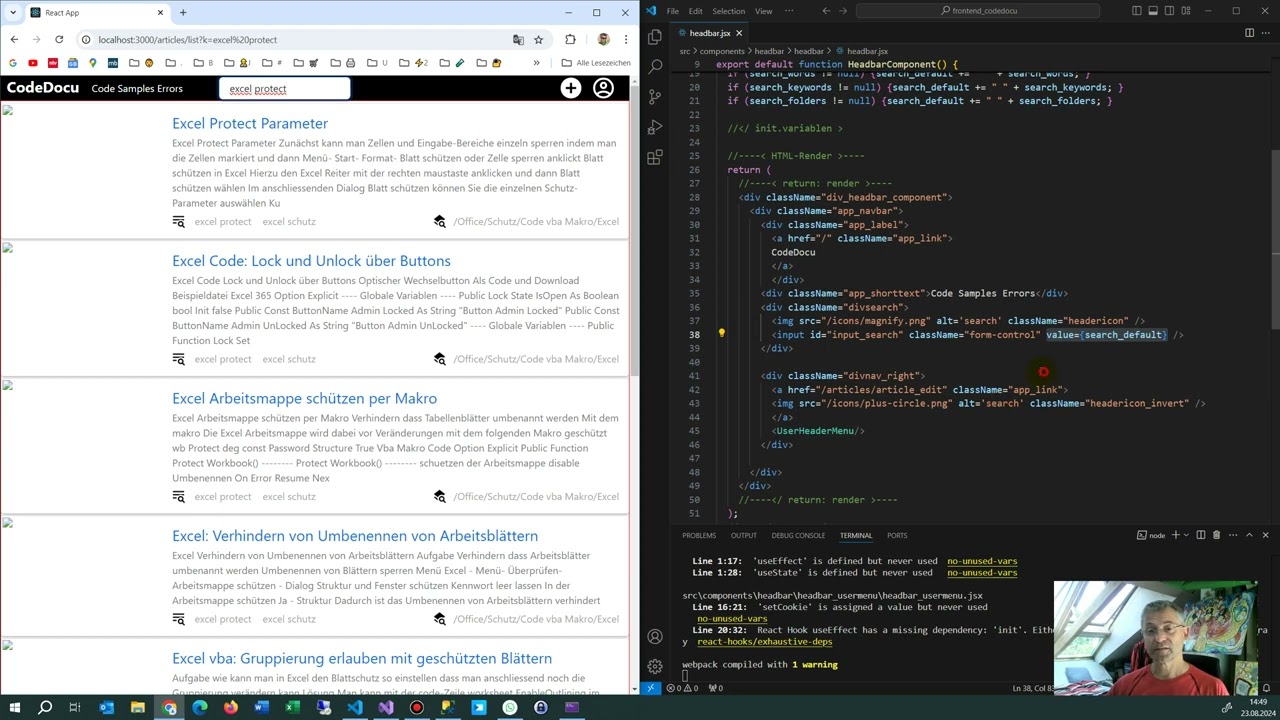Open VS Code File menu
The width and height of the screenshot is (1280, 720).
(673, 11)
